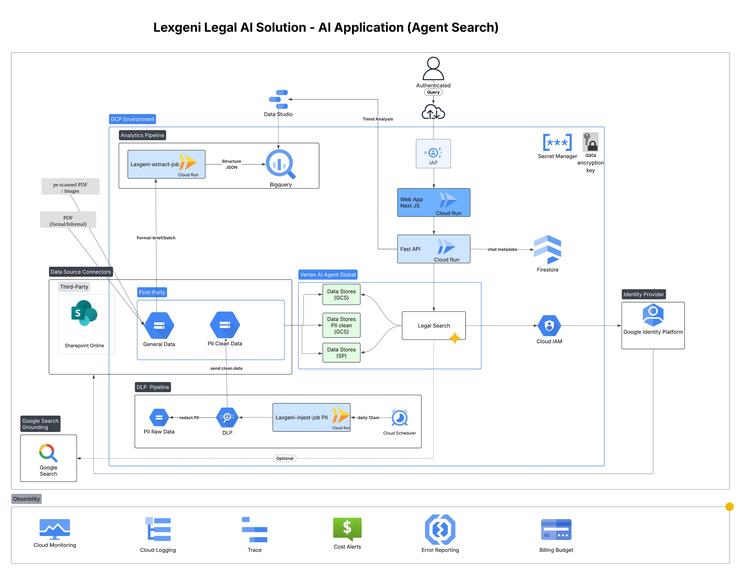Click the cloud upload/download icon
This screenshot has width=743, height=573.
coord(433,112)
